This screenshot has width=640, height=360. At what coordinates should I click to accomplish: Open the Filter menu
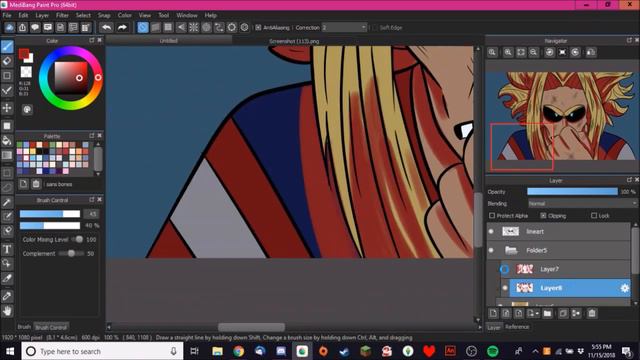(x=62, y=16)
